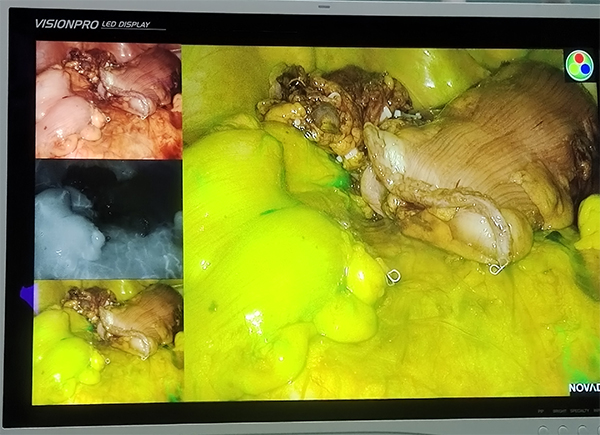This screenshot has height=435, width=600.
Task: Push the round button under PIP
Action: pyautogui.click(x=543, y=430)
